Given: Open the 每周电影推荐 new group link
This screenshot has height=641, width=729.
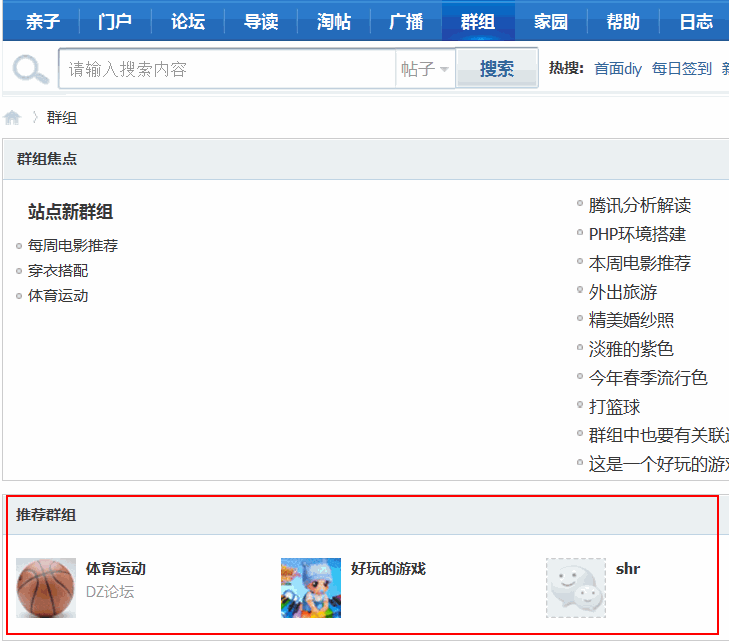Looking at the screenshot, I should pos(73,246).
